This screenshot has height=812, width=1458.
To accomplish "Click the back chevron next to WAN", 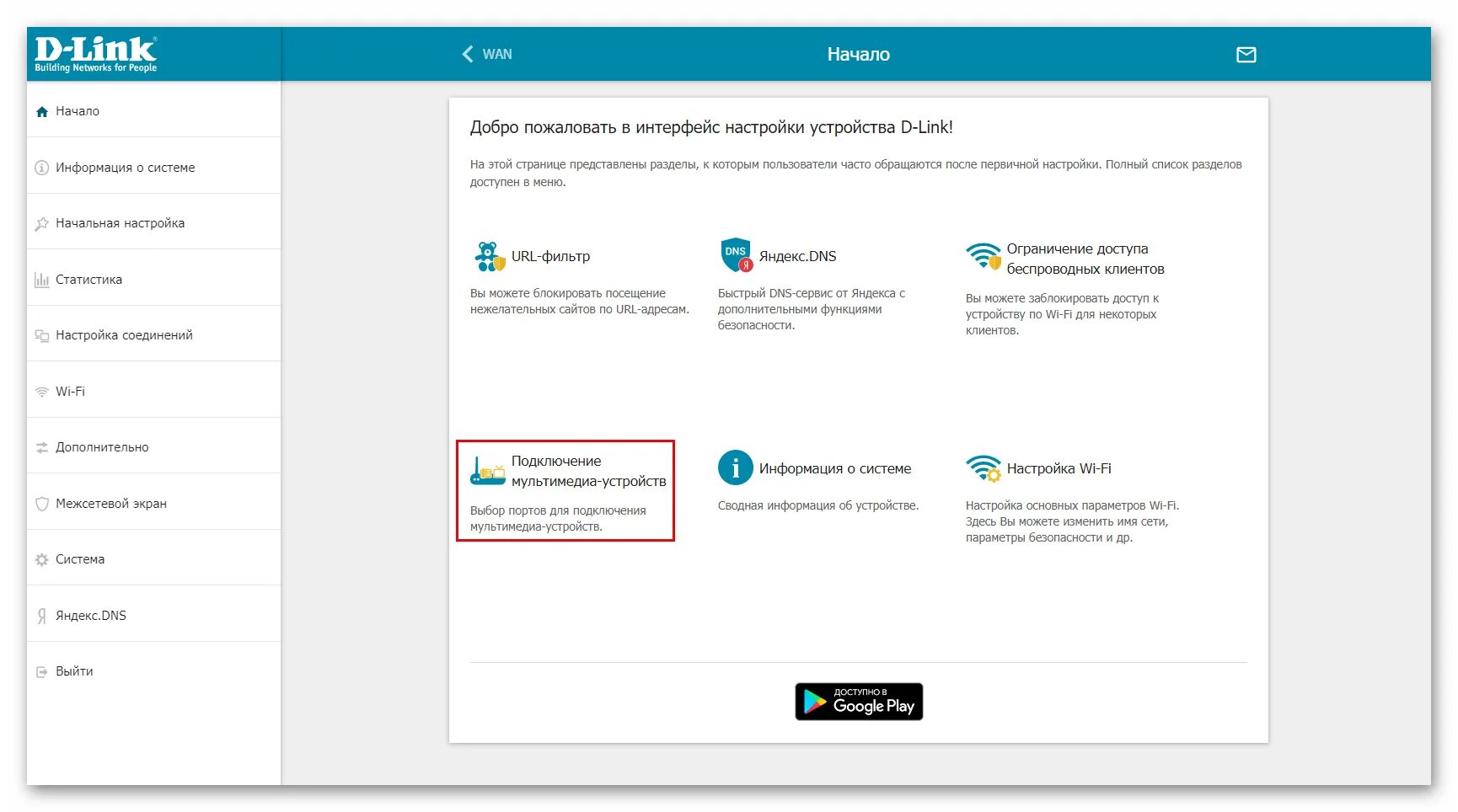I will 467,54.
